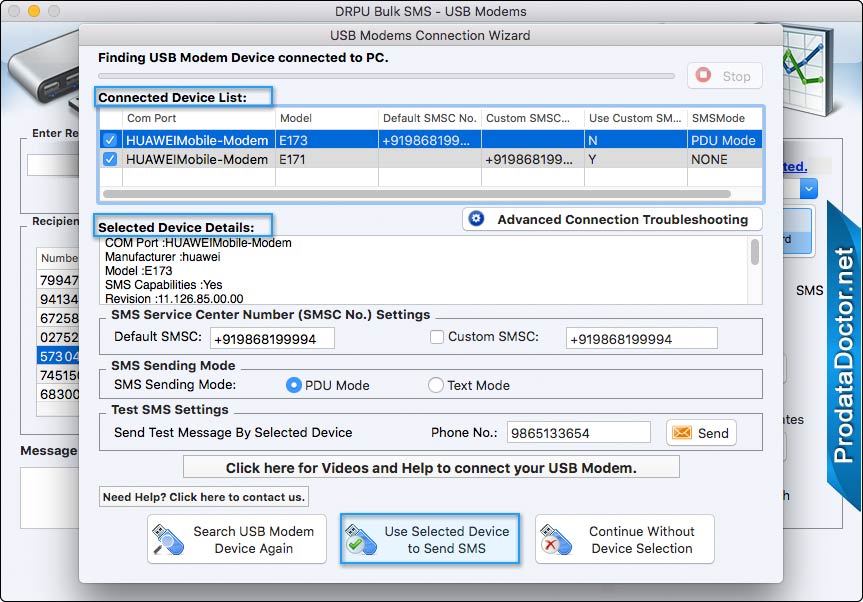863x602 pixels.
Task: Click the Model column header
Action: [326, 118]
